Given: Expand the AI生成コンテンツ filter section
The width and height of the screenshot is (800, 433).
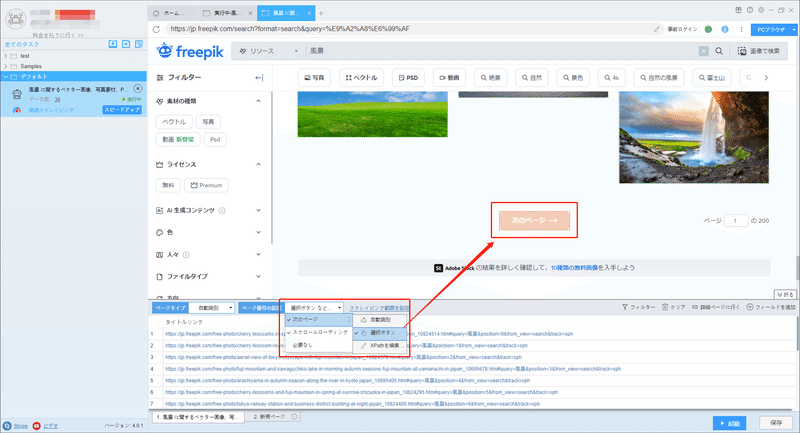Looking at the screenshot, I should coord(259,210).
